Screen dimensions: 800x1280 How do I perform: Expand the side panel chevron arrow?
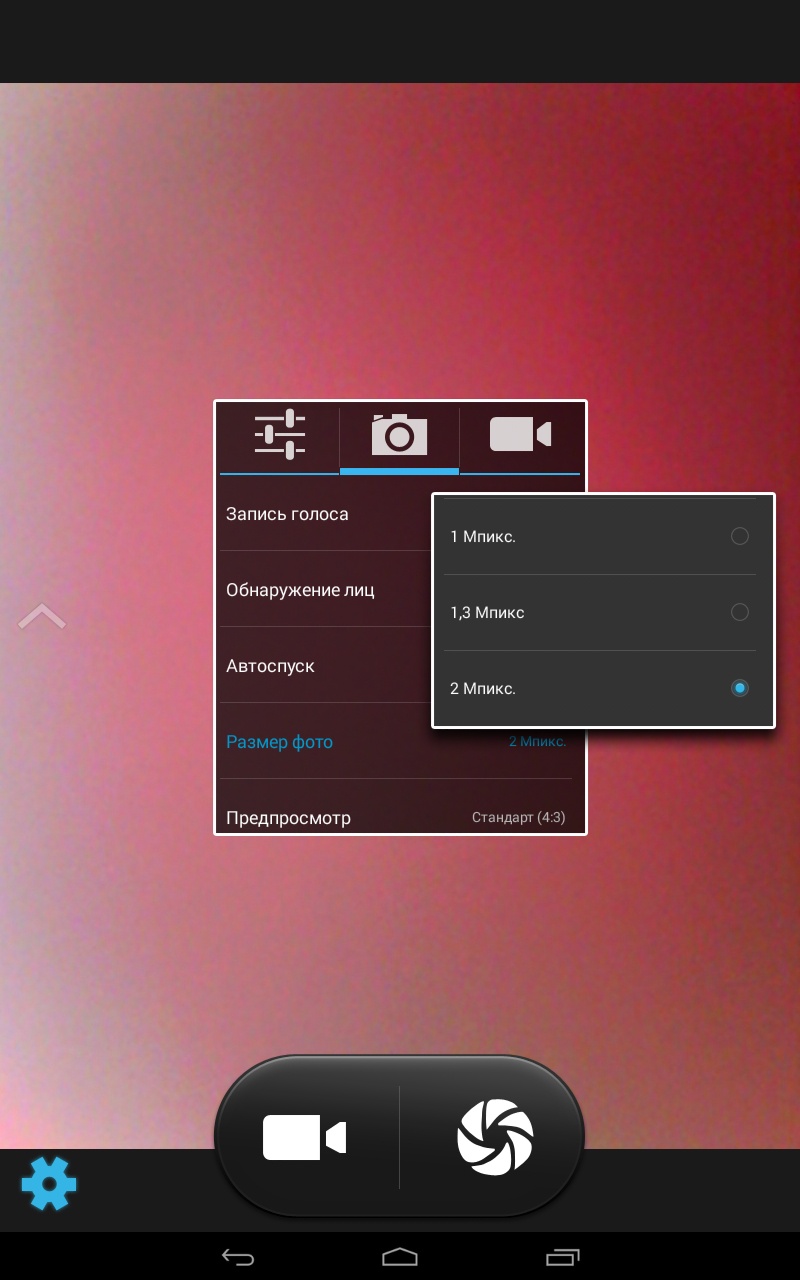pyautogui.click(x=42, y=617)
